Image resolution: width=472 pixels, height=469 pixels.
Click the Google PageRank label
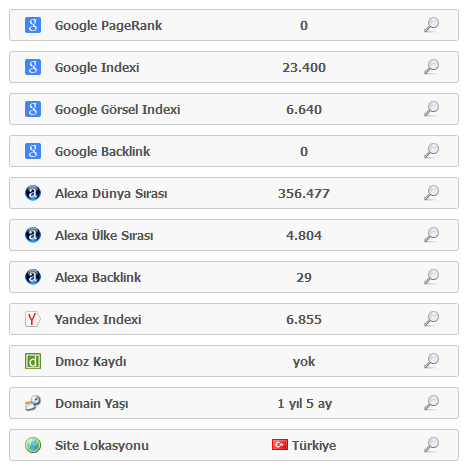pos(108,26)
